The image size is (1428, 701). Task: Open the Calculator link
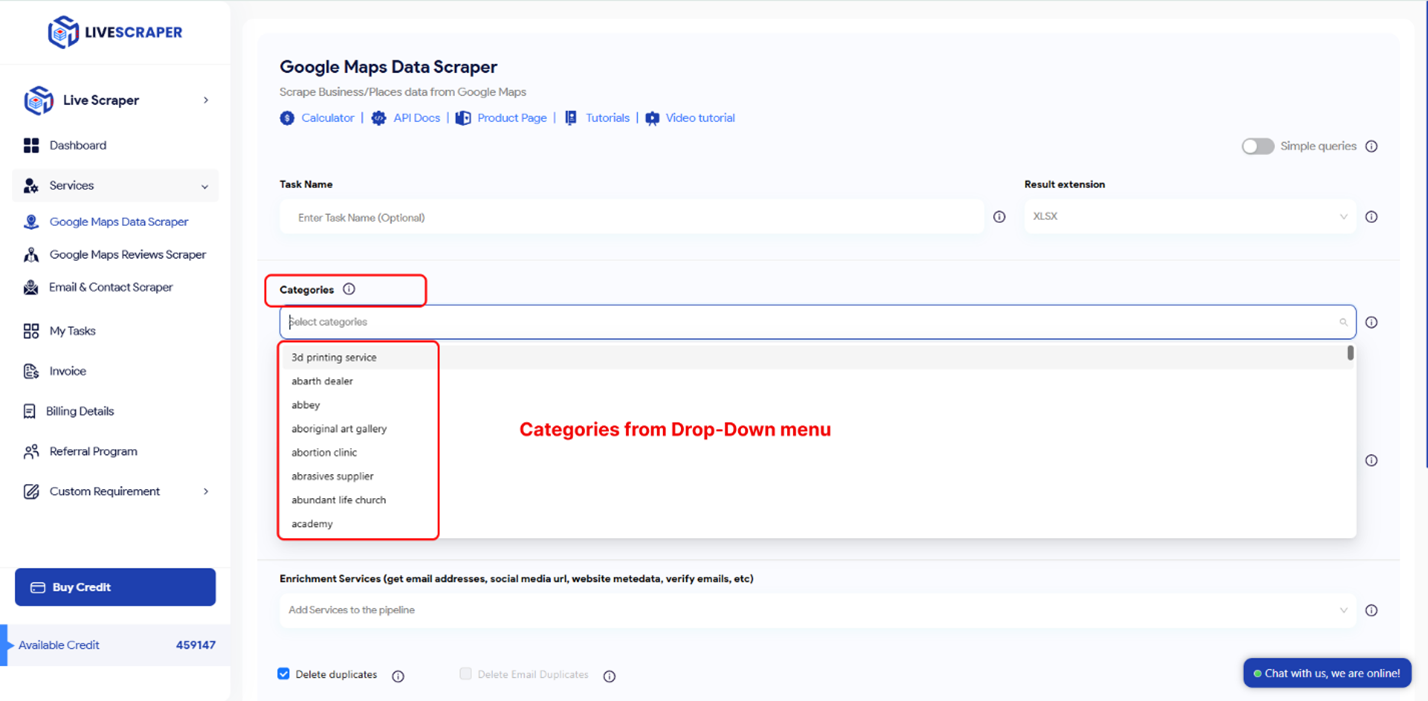tap(328, 118)
